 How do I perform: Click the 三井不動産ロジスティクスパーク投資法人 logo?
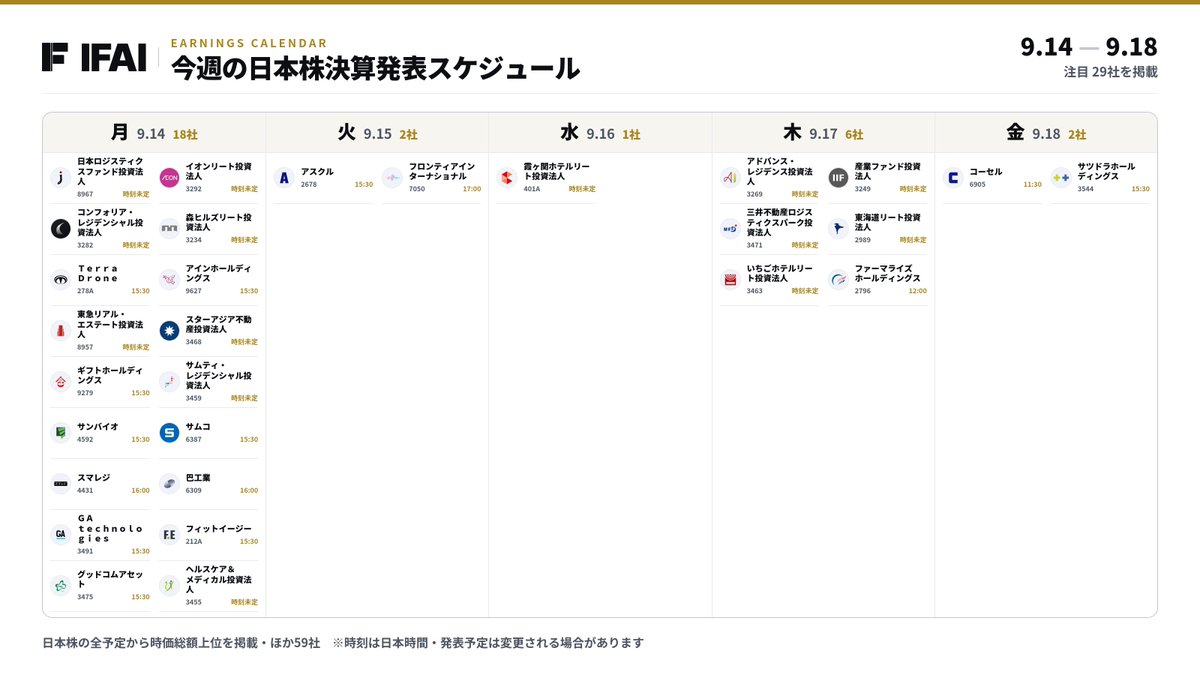730,229
